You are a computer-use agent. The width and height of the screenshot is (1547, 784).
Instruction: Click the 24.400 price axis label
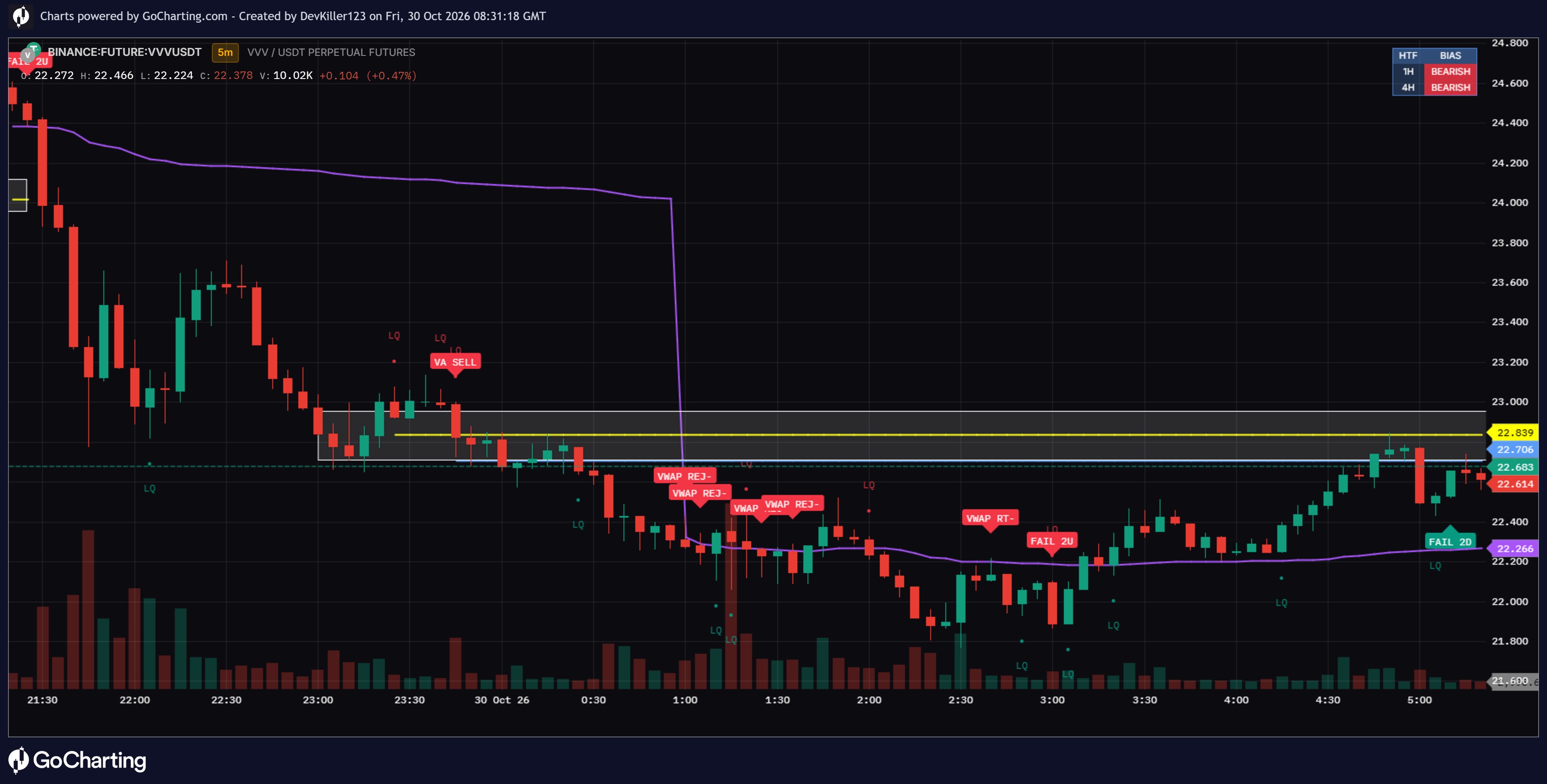(1510, 123)
